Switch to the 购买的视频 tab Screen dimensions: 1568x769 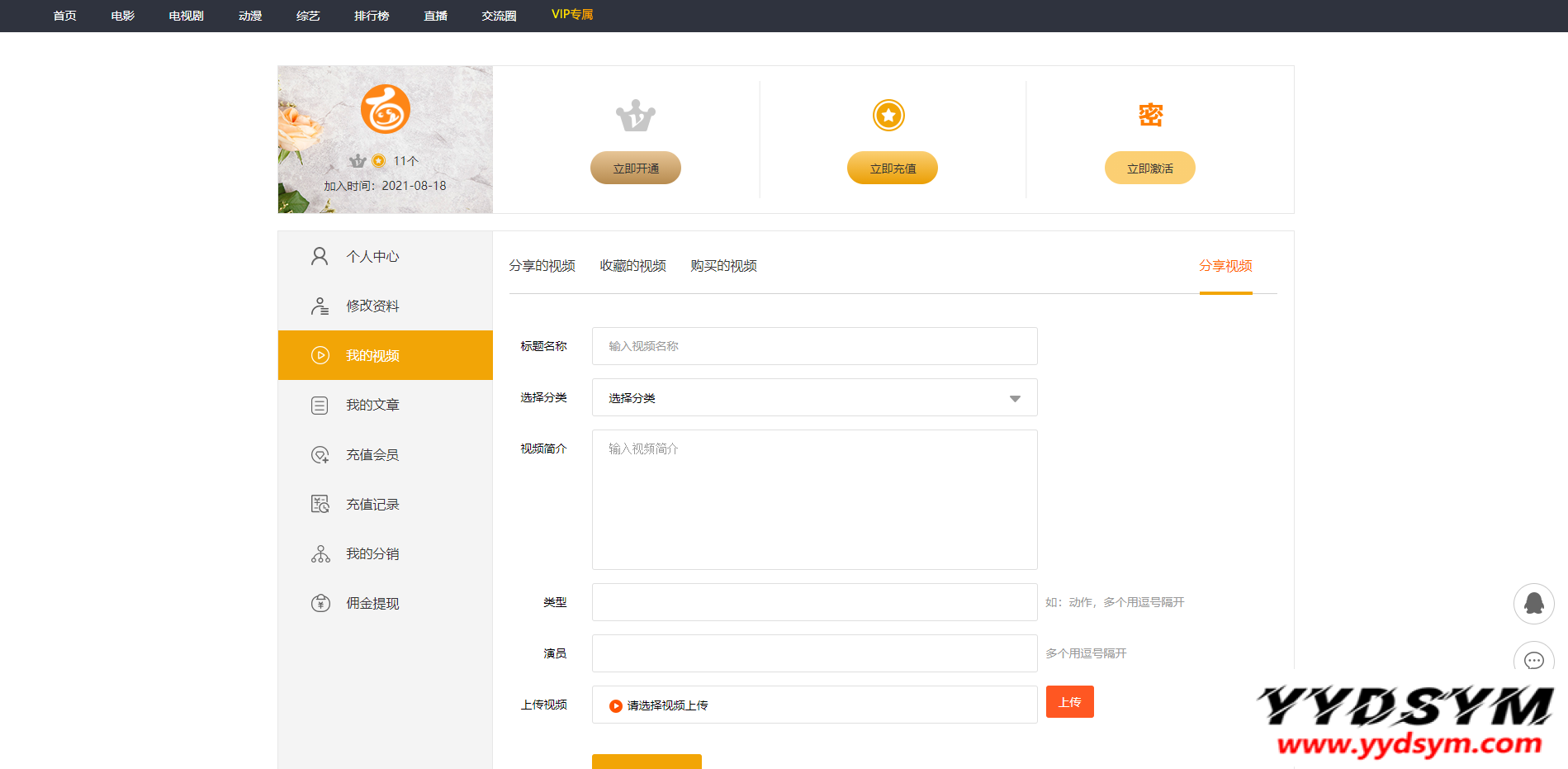point(723,266)
